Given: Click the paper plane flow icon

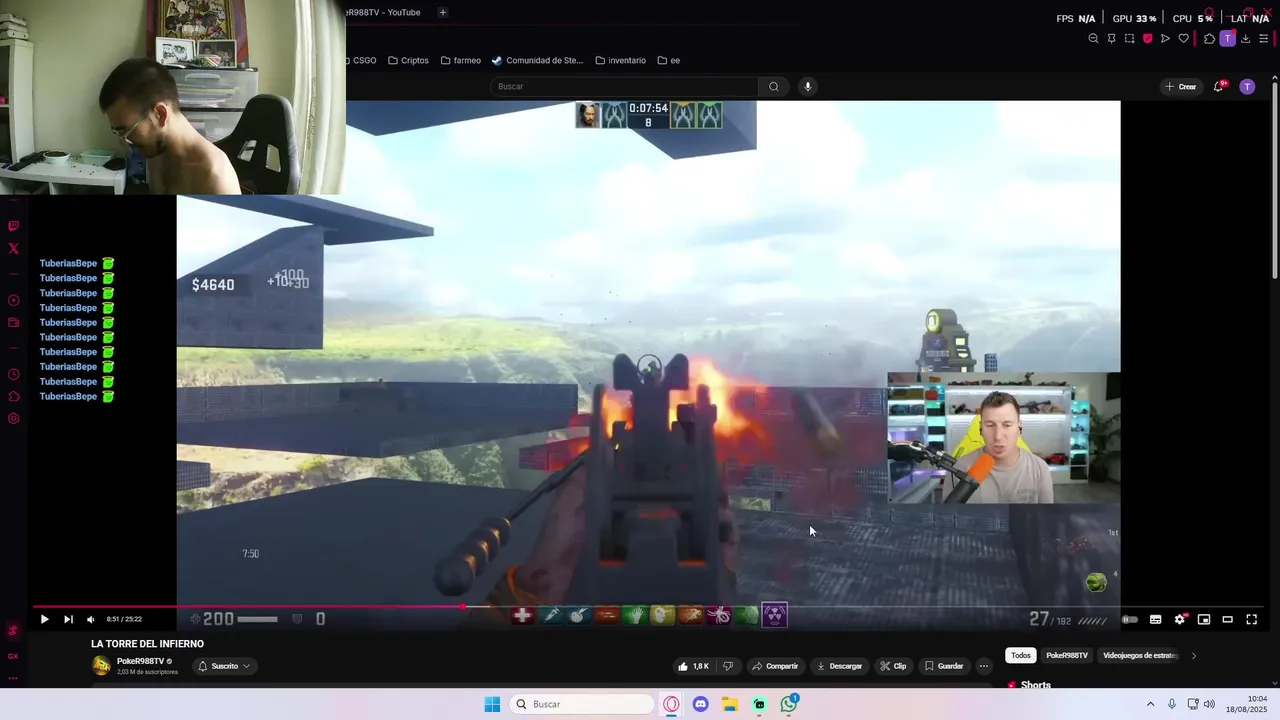Looking at the screenshot, I should (1165, 38).
